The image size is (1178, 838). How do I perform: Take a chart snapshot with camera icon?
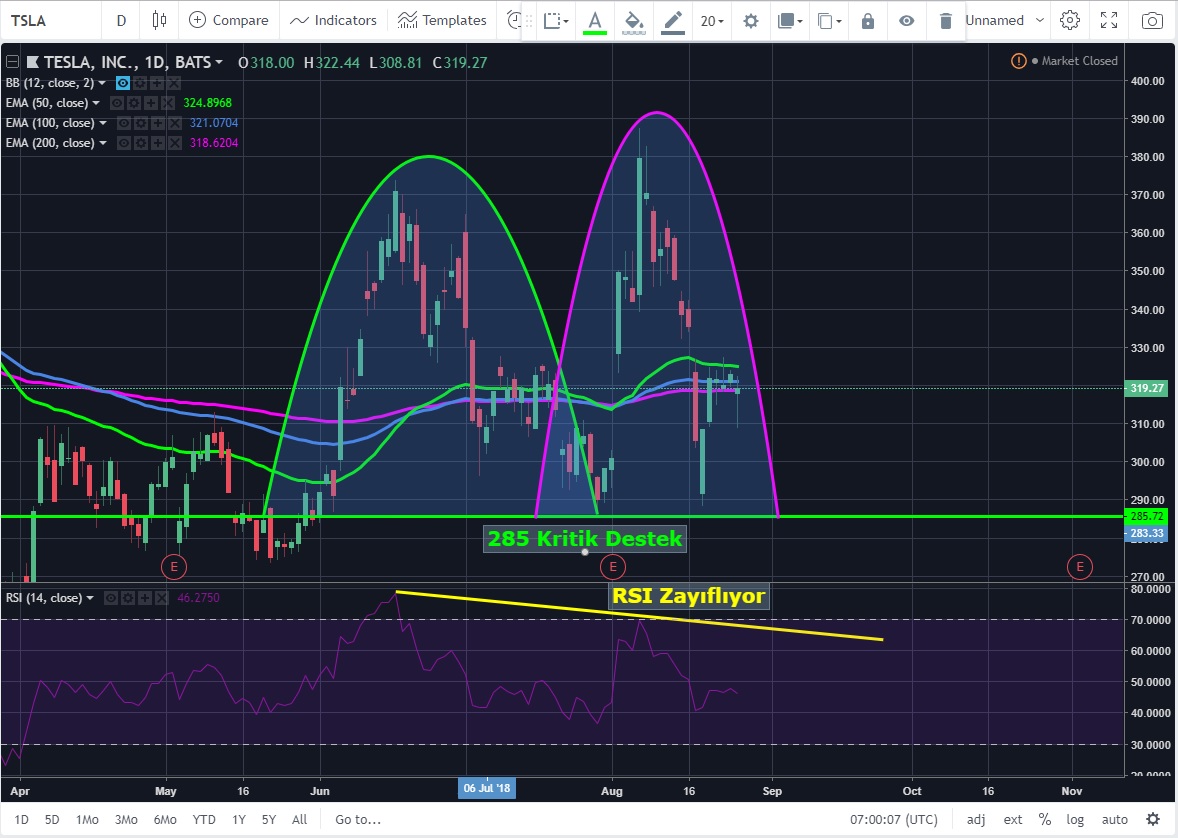[1152, 20]
